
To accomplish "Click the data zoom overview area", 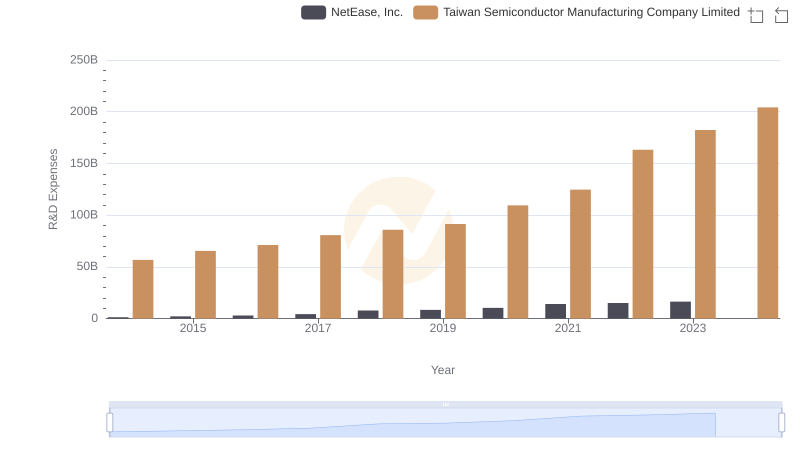I will pos(445,423).
